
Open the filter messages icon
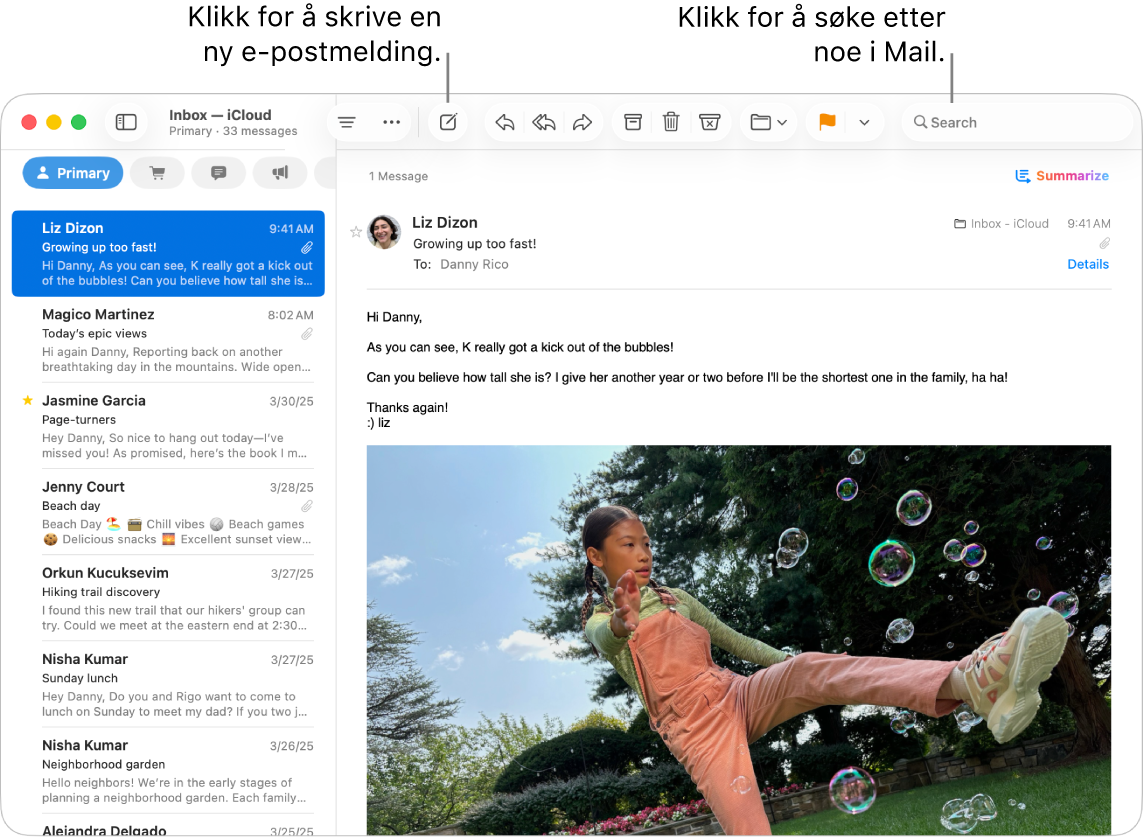346,121
